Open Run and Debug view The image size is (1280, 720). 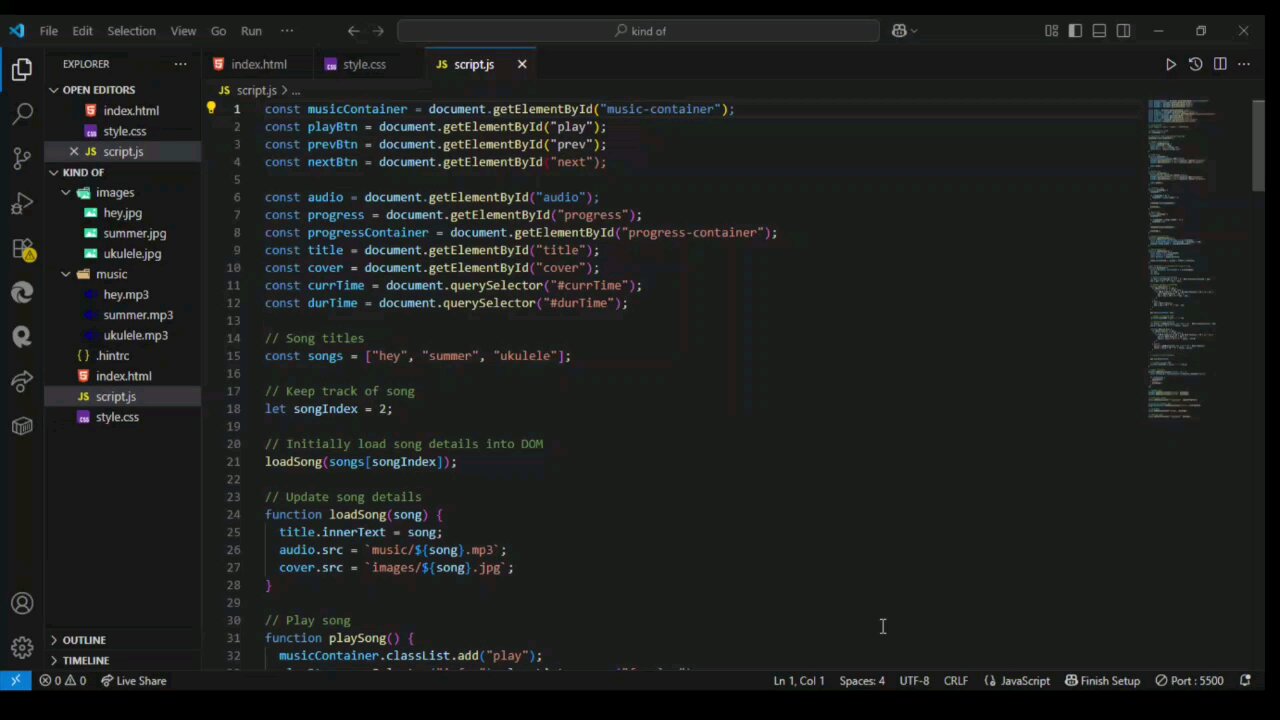[22, 204]
